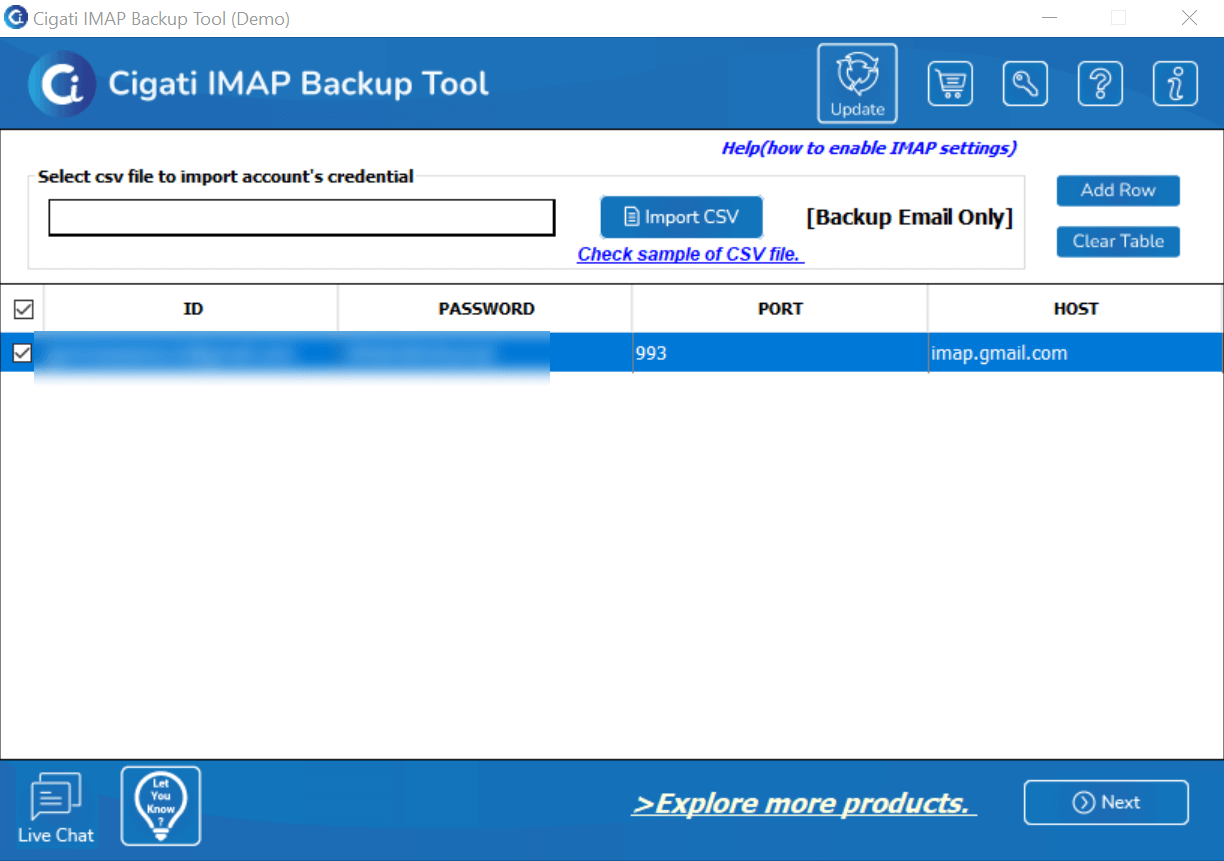Click the blurred ID cell in first row
Viewport: 1224px width, 861px height.
(192, 353)
